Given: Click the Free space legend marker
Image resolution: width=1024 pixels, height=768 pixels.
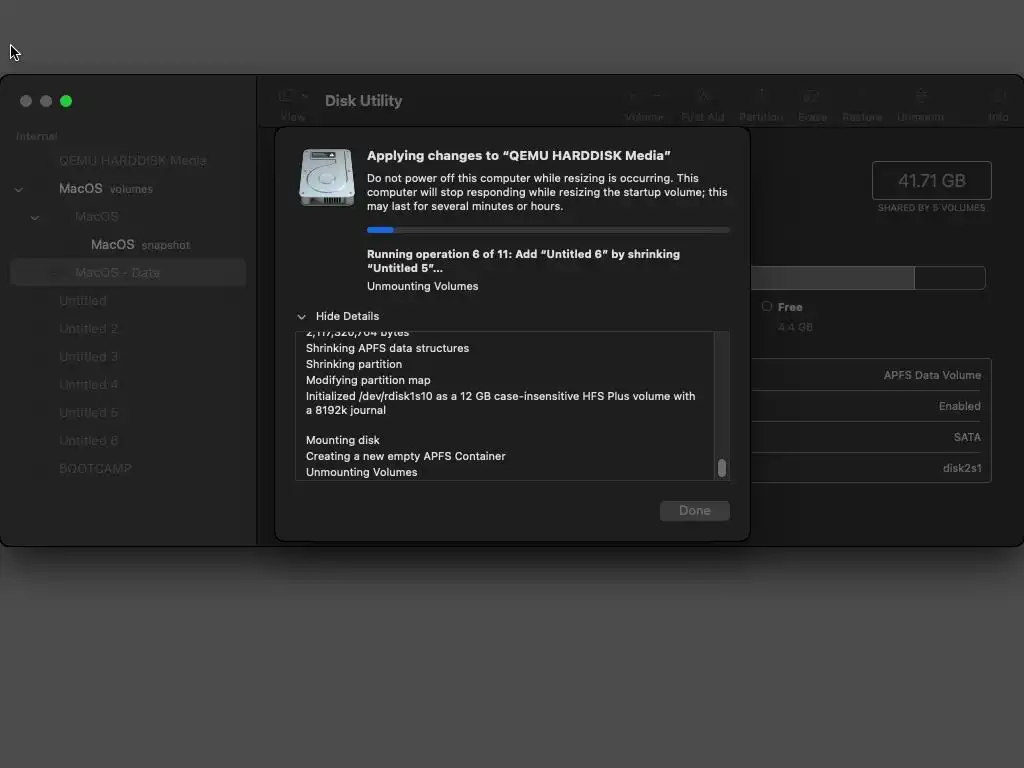Looking at the screenshot, I should pyautogui.click(x=767, y=306).
